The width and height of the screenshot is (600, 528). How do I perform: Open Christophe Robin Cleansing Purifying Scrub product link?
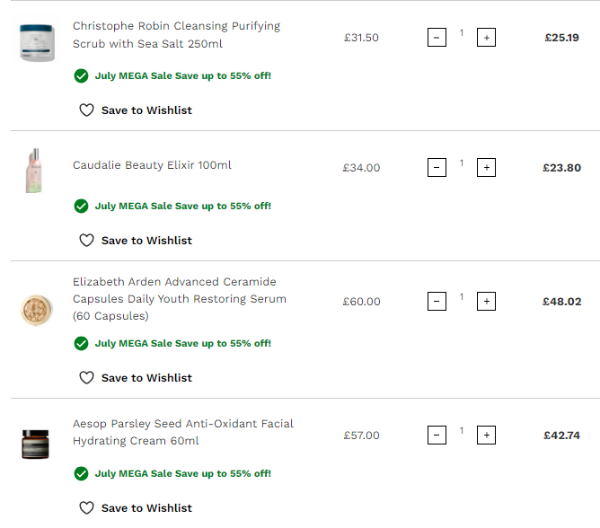pyautogui.click(x=176, y=35)
